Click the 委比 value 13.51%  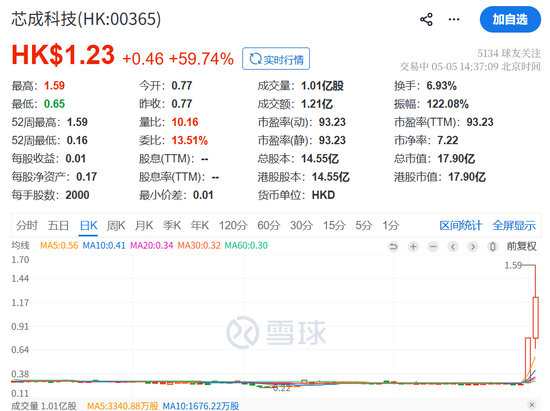pos(189,140)
